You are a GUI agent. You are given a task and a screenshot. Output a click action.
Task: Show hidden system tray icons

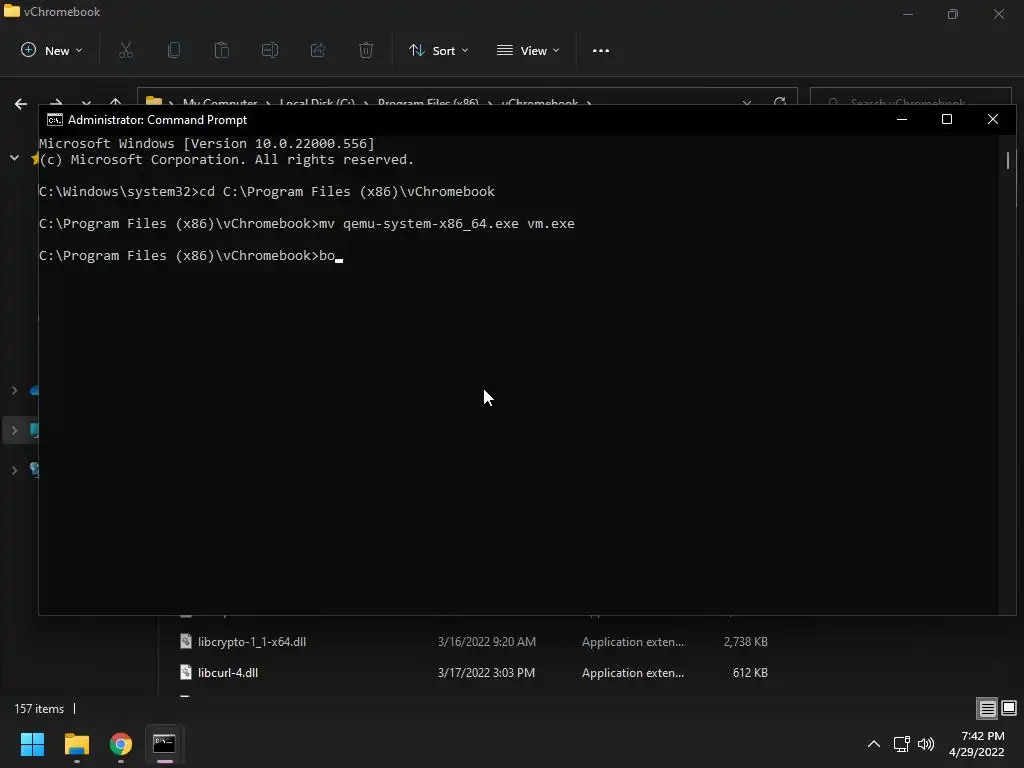874,744
